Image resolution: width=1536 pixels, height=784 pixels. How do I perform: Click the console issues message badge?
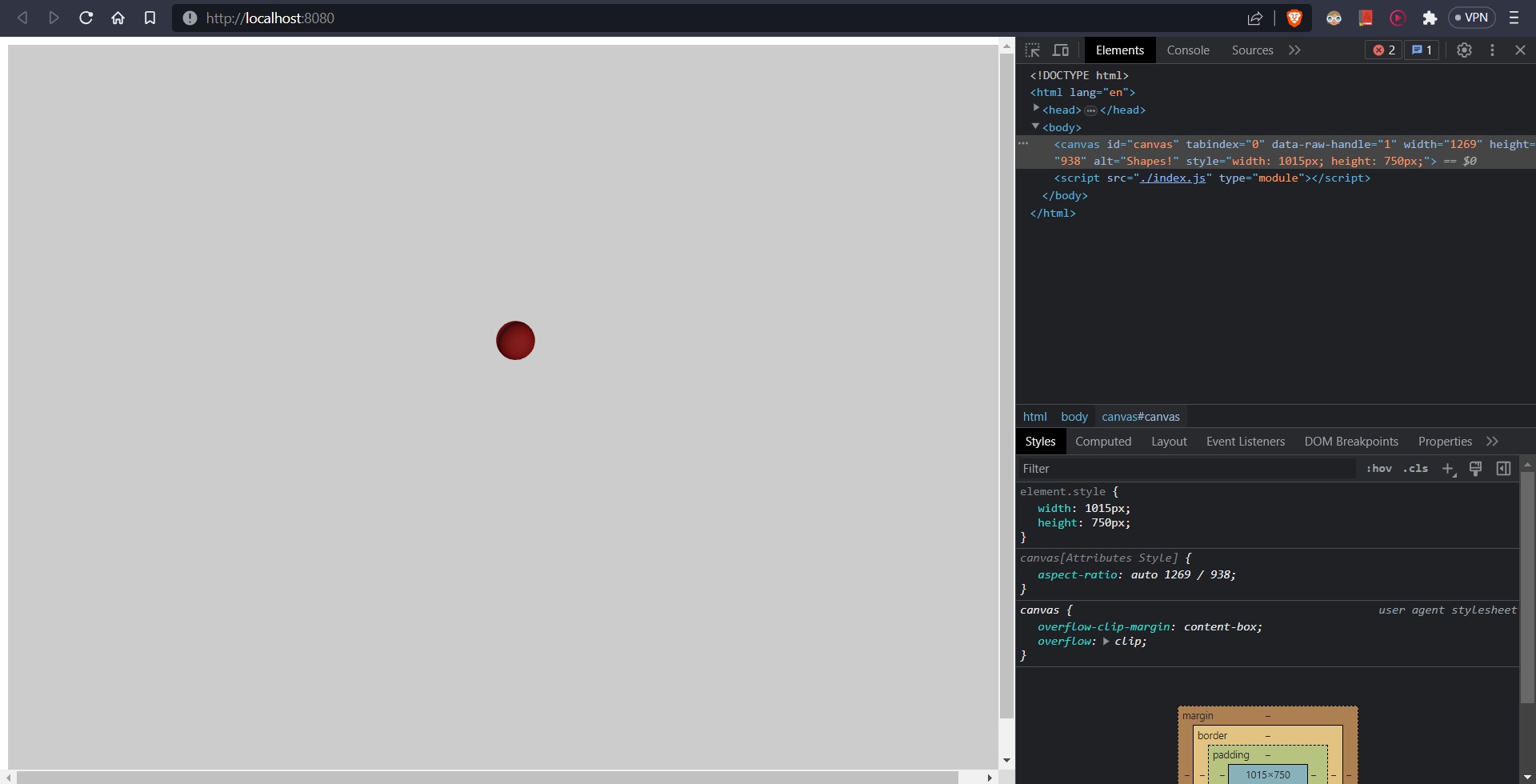coord(1420,50)
